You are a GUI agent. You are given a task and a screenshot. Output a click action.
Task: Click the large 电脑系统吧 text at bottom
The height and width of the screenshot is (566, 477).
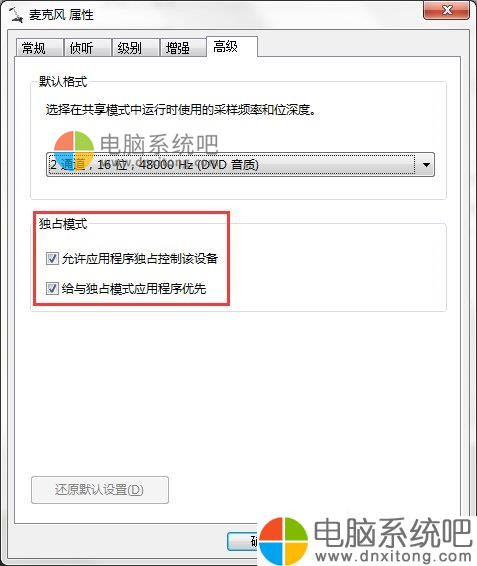point(393,533)
